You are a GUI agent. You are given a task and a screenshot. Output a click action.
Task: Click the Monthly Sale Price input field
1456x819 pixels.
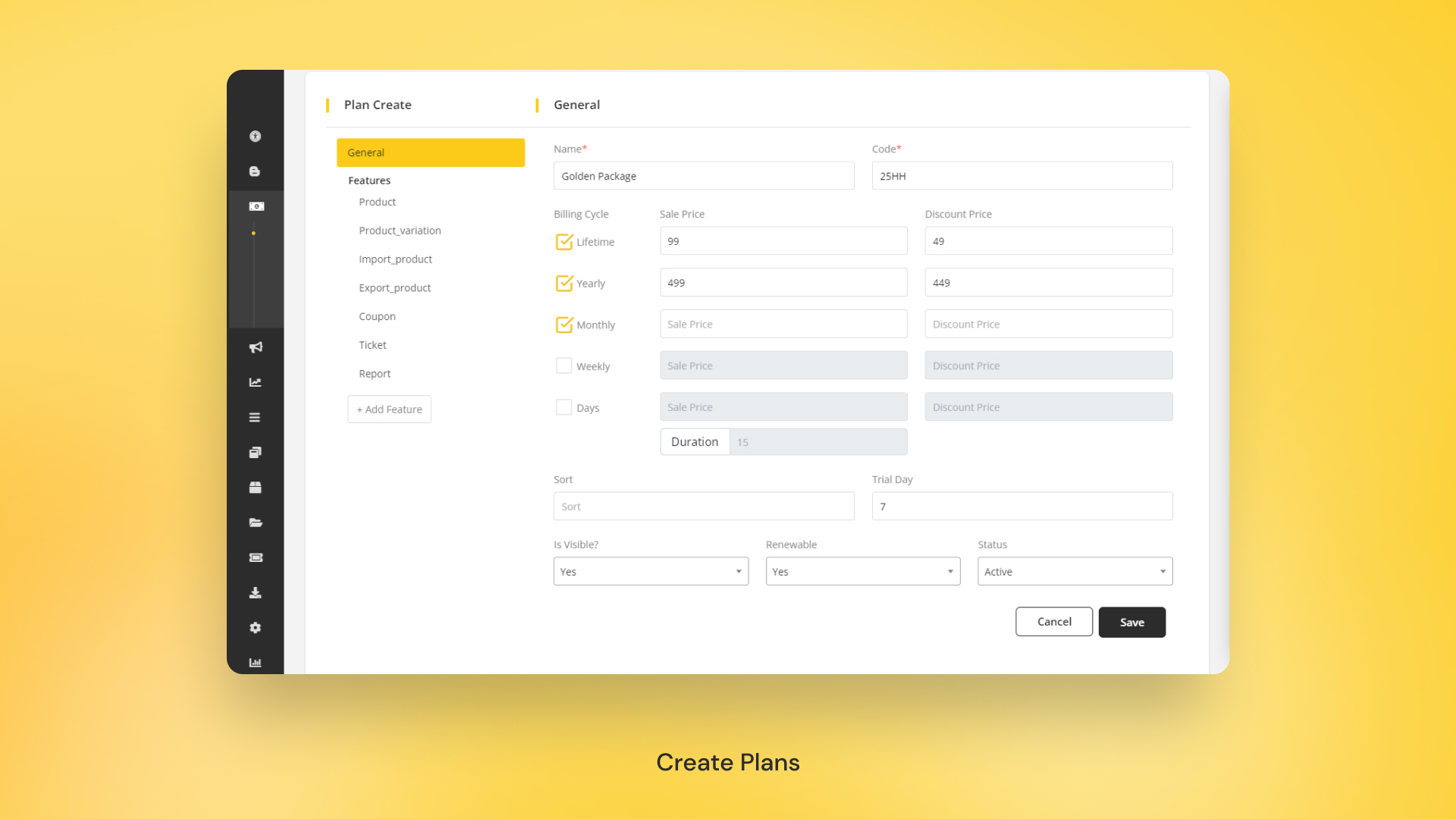click(x=783, y=325)
